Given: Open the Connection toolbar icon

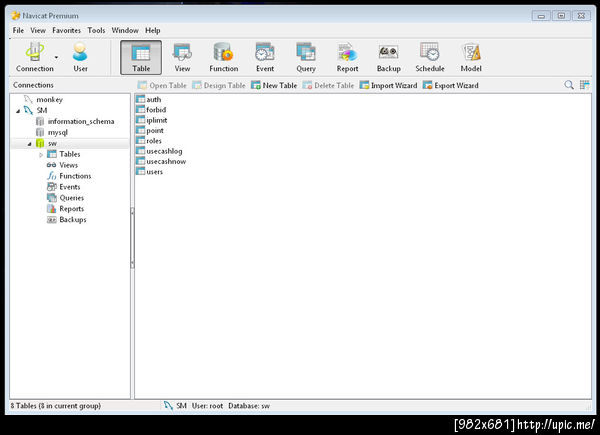Looking at the screenshot, I should (34, 57).
